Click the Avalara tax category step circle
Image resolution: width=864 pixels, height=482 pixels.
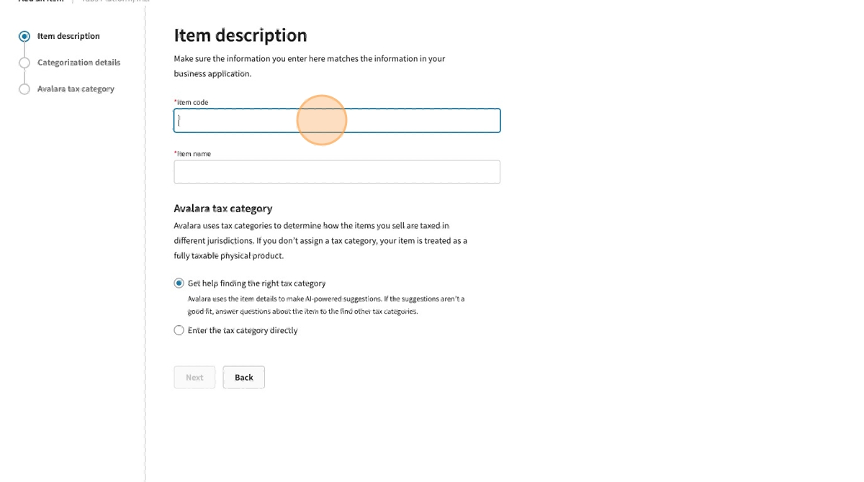point(24,89)
